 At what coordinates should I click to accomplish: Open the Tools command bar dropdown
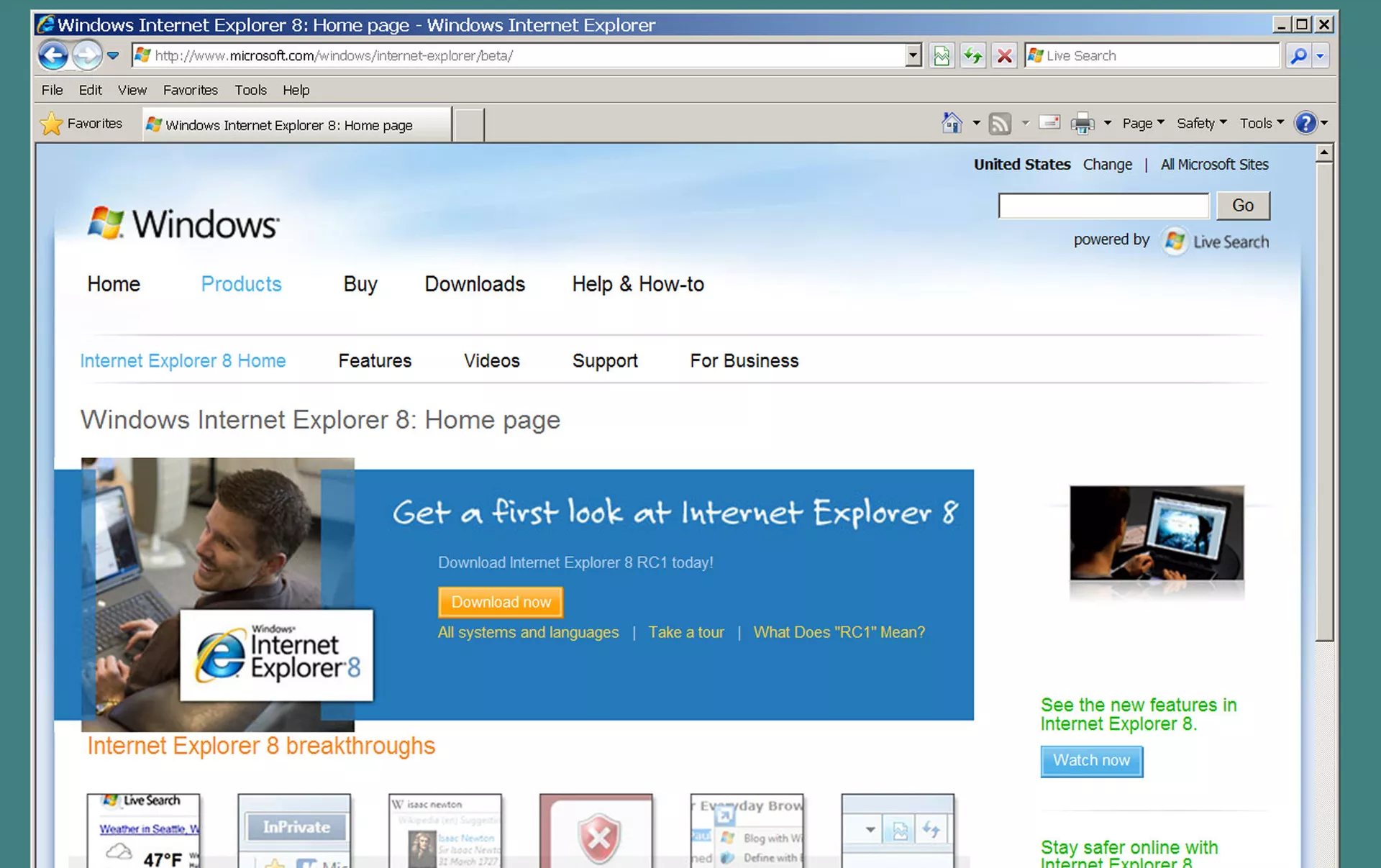(x=1261, y=123)
